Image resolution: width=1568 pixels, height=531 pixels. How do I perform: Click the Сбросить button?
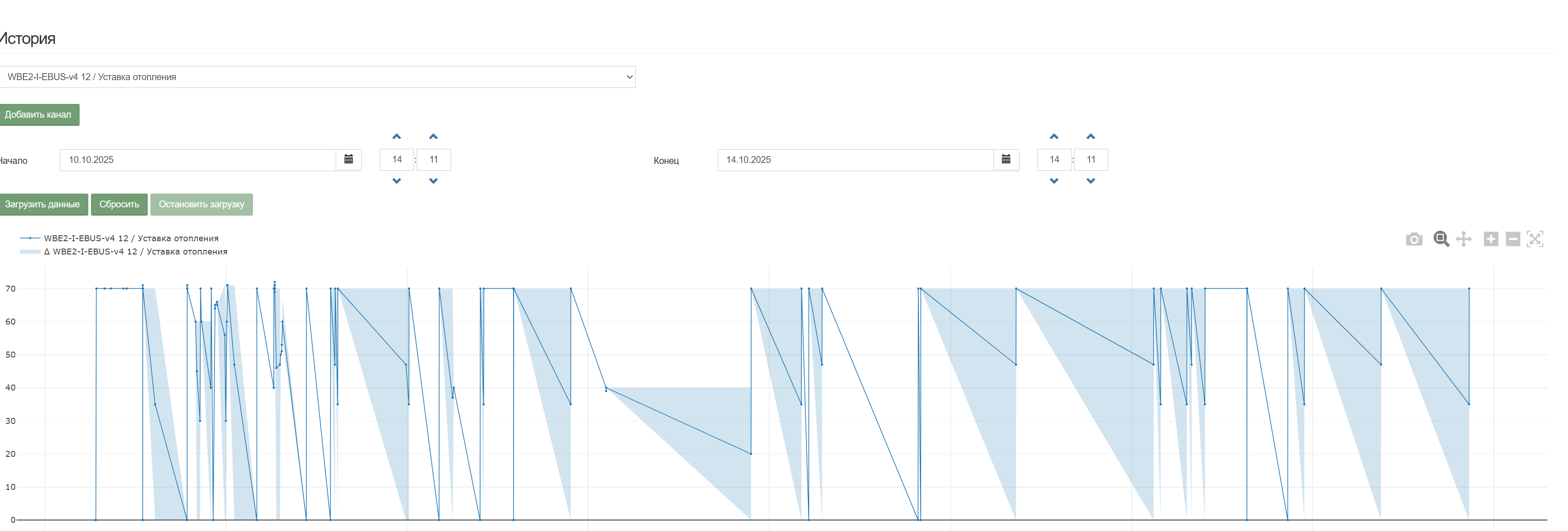coord(119,204)
